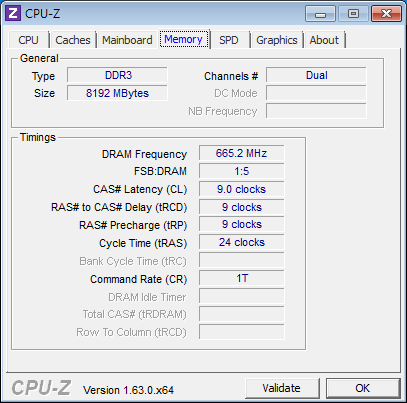Viewport: 407px width, 403px height.
Task: Click the 8192 MBytes size field
Action: pos(117,93)
